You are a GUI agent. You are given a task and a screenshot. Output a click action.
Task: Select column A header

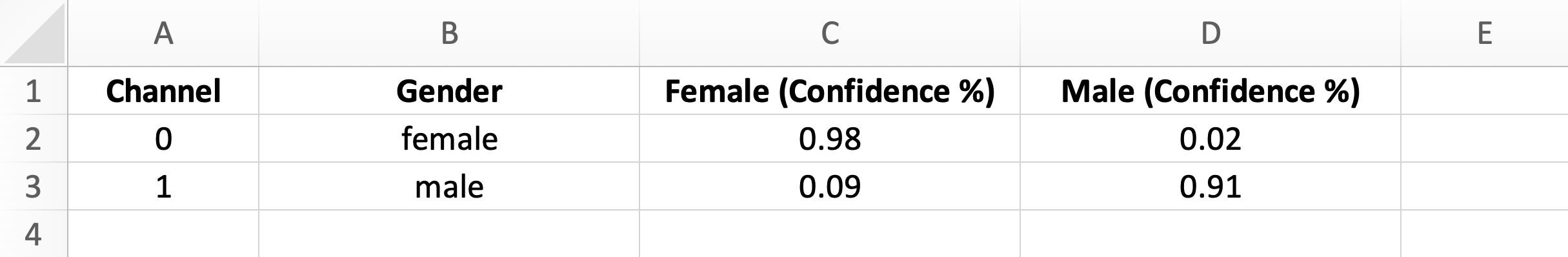(163, 32)
